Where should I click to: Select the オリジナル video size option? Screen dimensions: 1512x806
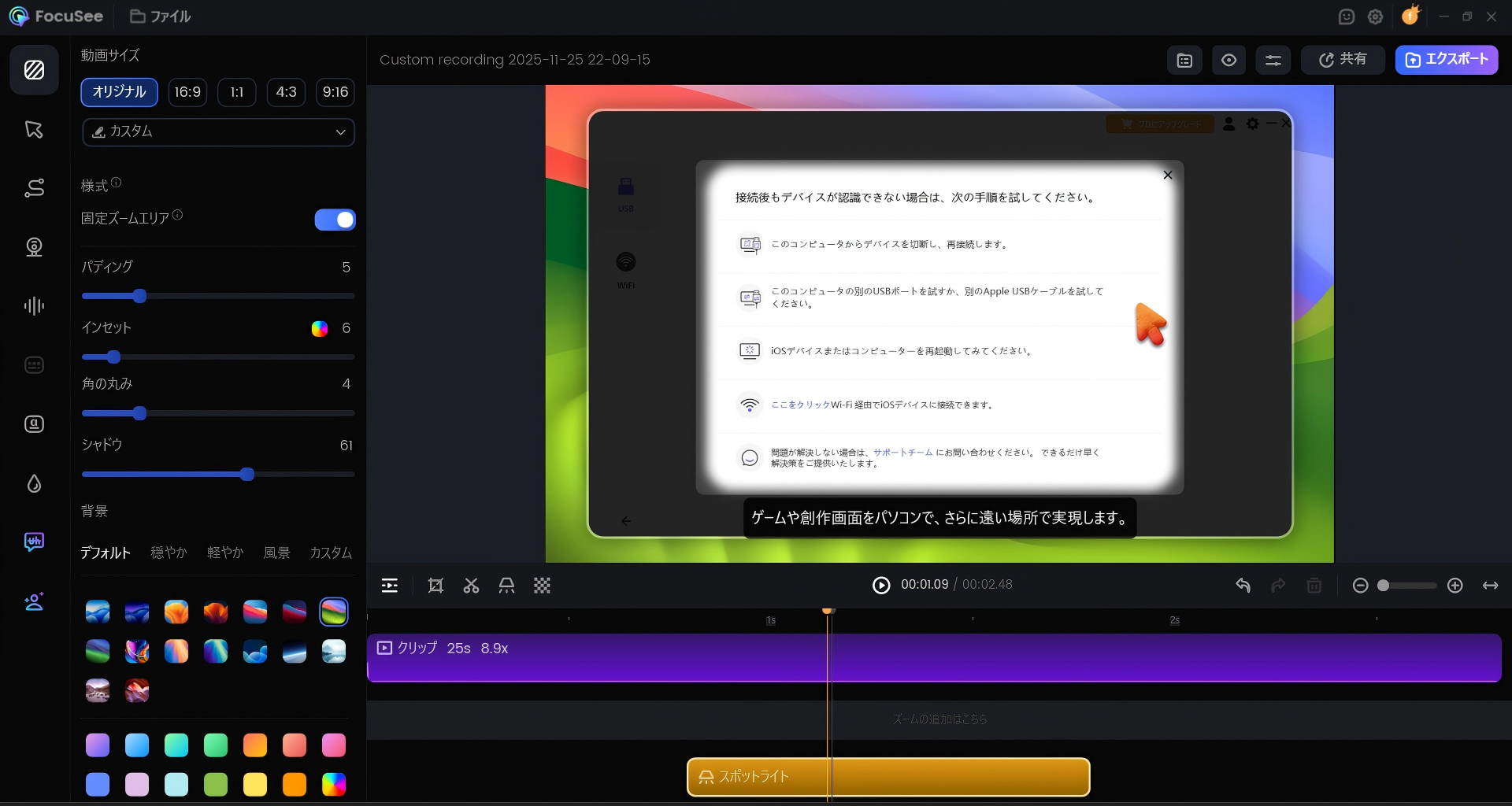(x=119, y=92)
